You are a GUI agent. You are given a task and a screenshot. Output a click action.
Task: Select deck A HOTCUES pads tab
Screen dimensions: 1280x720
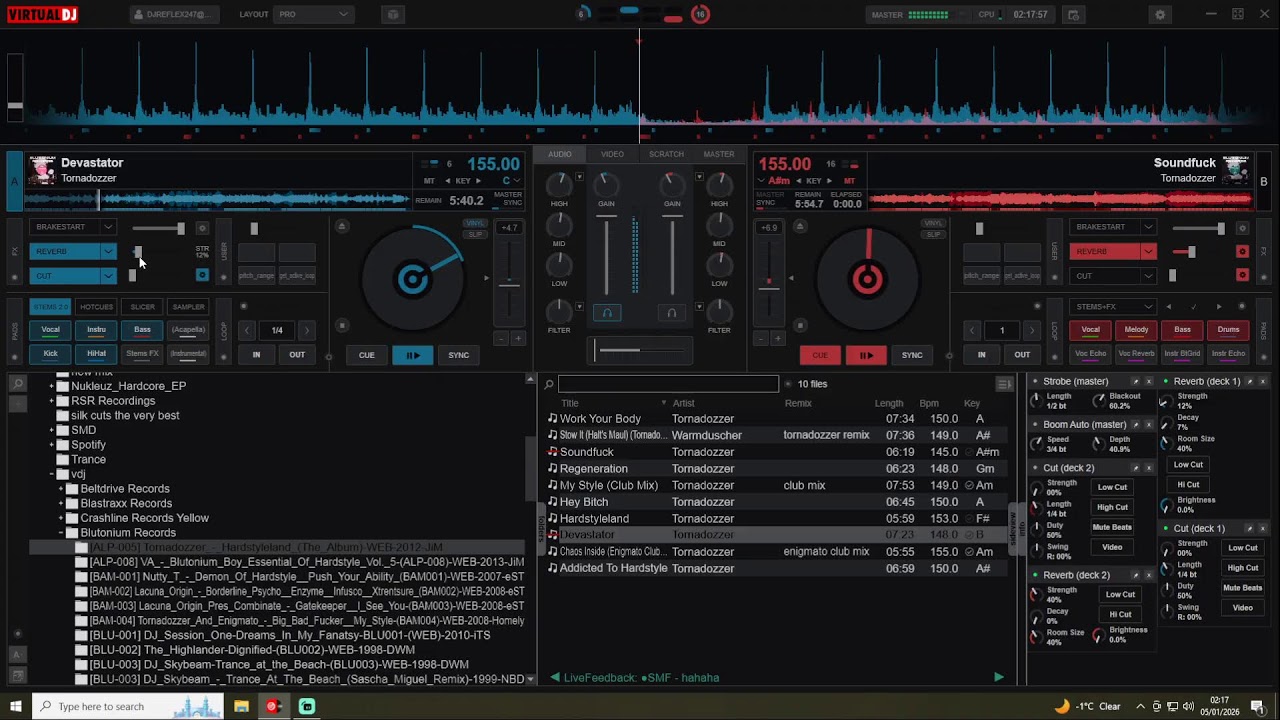coord(96,307)
